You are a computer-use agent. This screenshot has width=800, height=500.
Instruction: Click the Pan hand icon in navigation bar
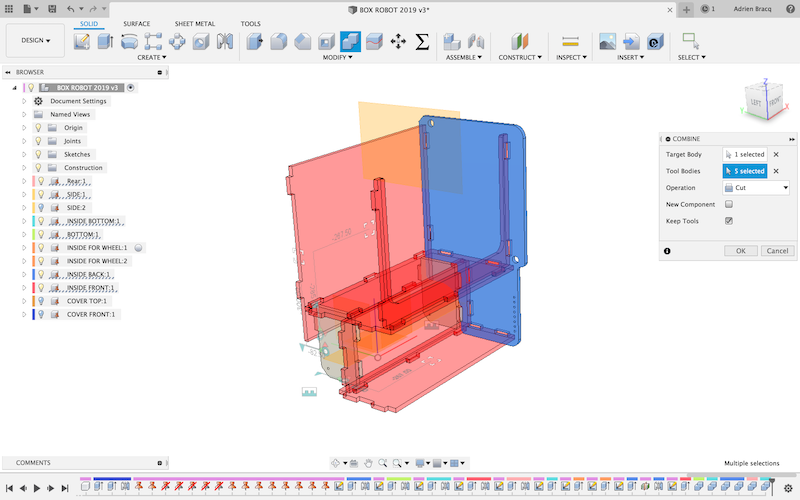[368, 463]
